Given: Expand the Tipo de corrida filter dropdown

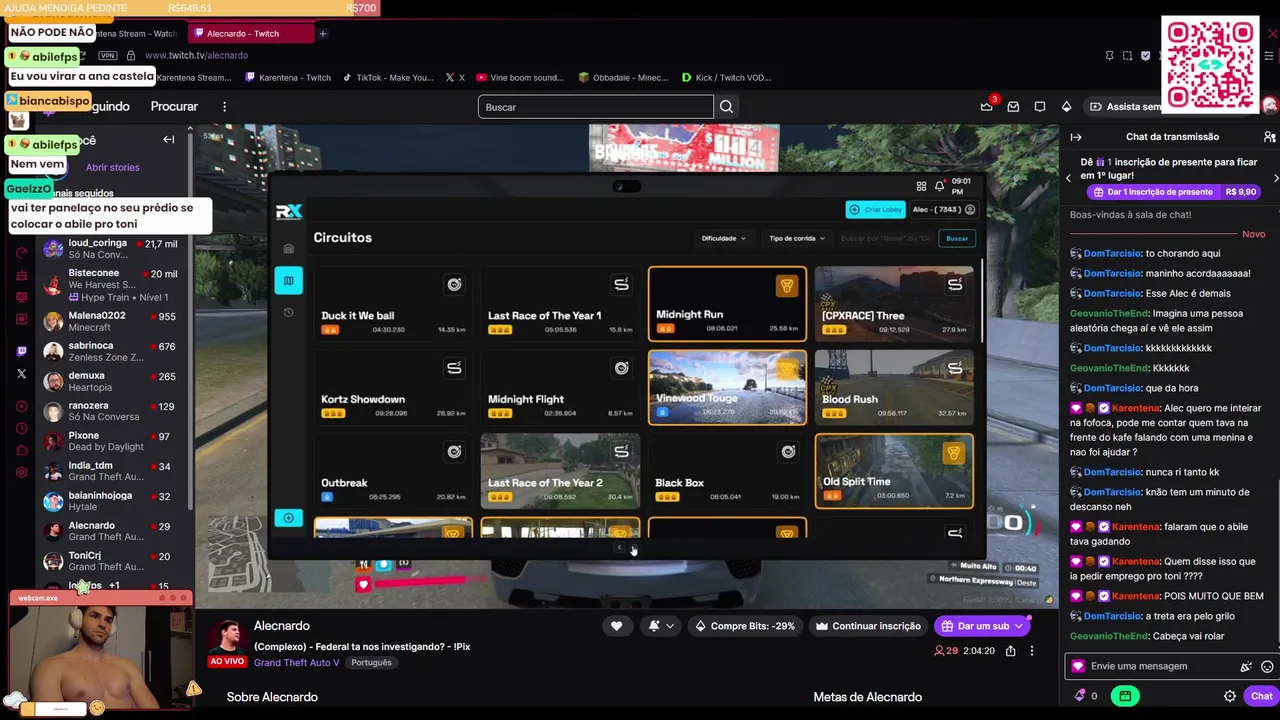Looking at the screenshot, I should tap(797, 238).
